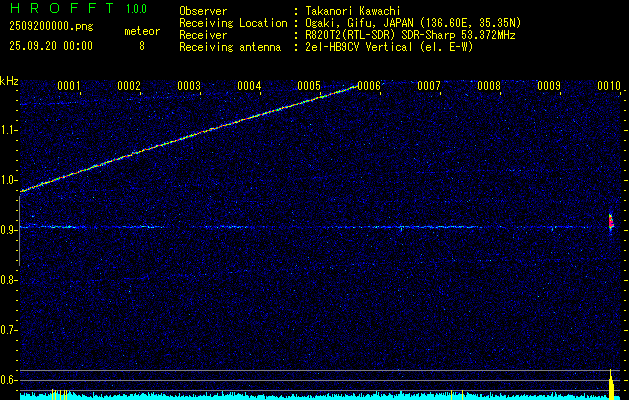This screenshot has height=400, width=629.
Task: Select time marker 0003
Action: point(188,86)
